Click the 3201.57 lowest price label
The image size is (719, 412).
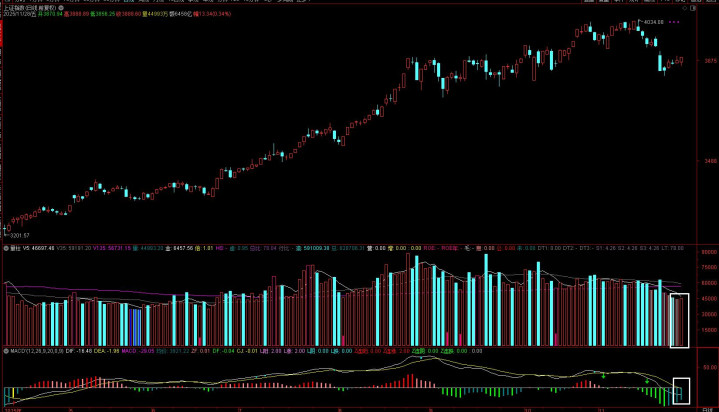tap(20, 235)
